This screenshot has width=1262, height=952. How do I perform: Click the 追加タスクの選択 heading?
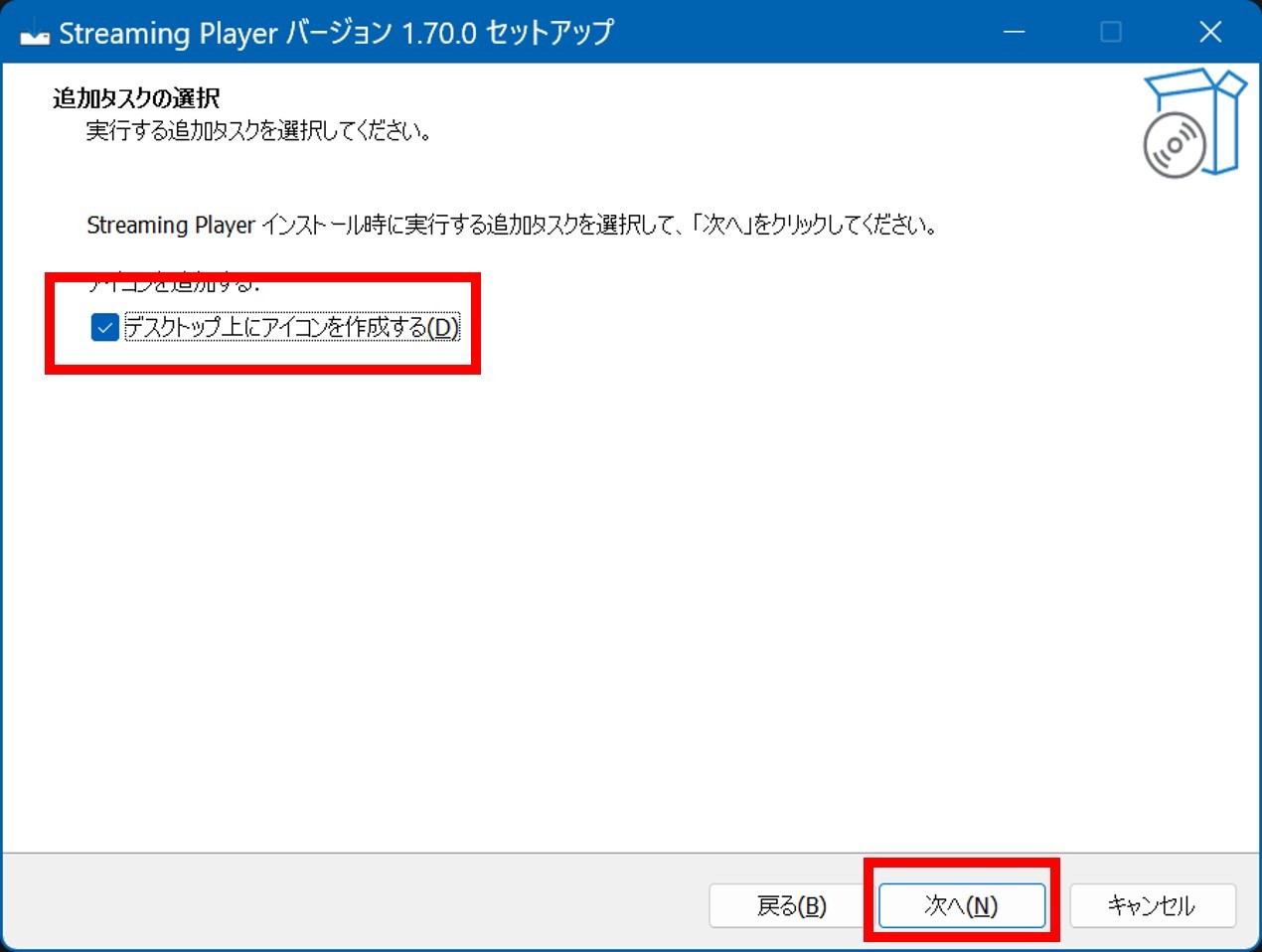pyautogui.click(x=135, y=97)
